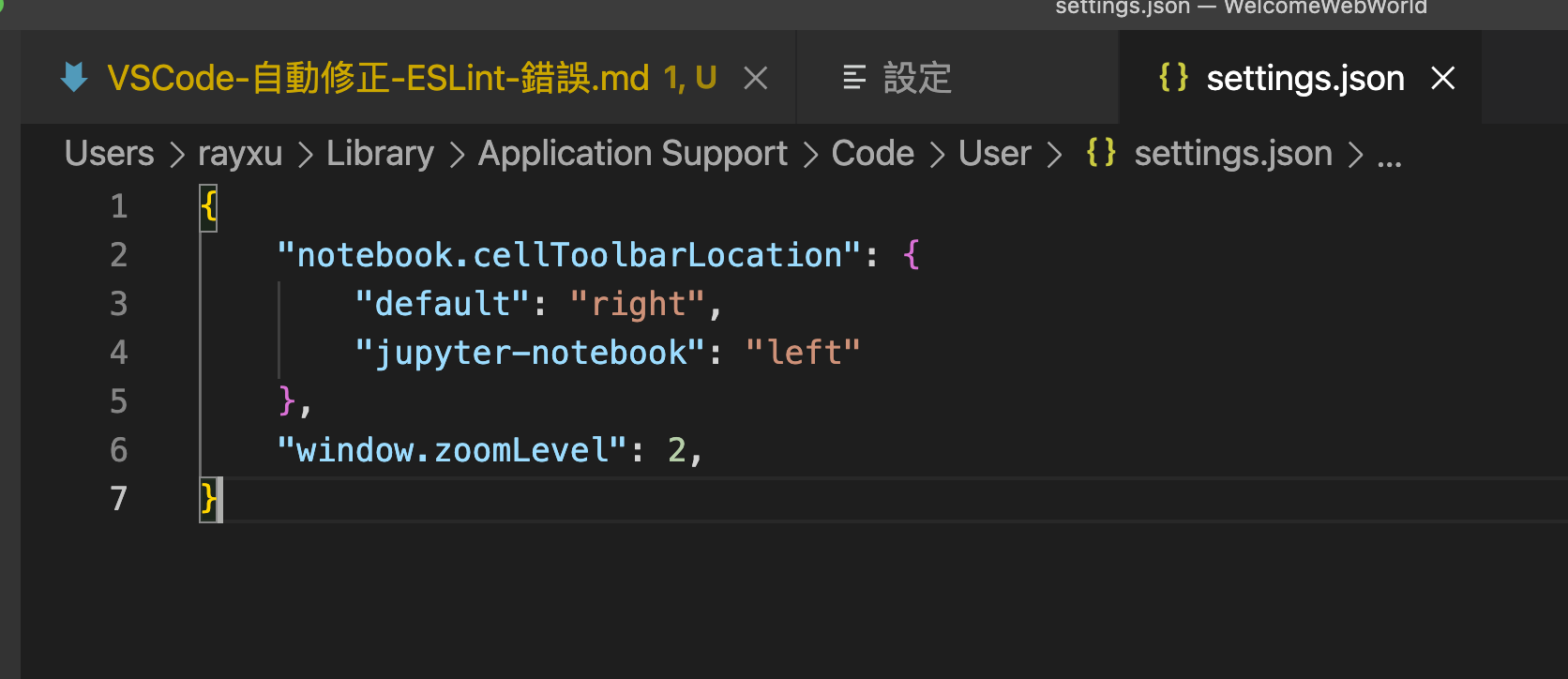Click the markdown file icon on first tab

point(74,78)
